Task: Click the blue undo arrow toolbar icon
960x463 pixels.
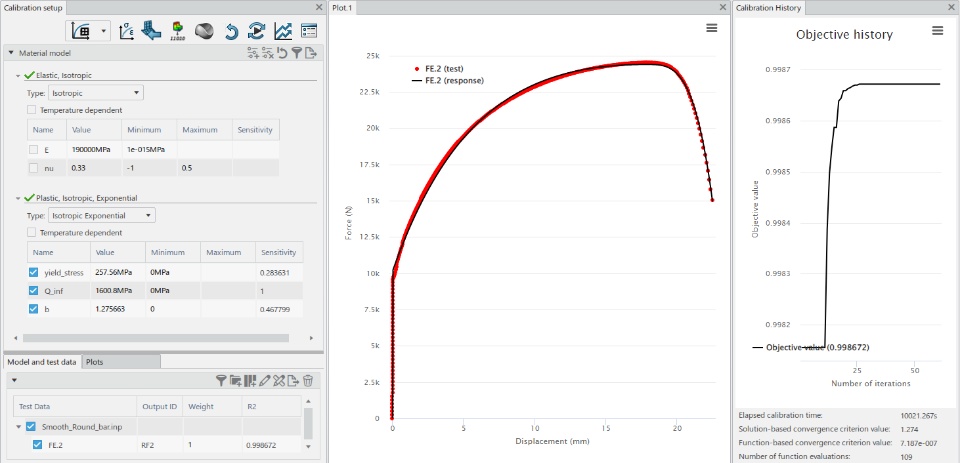Action: point(231,31)
